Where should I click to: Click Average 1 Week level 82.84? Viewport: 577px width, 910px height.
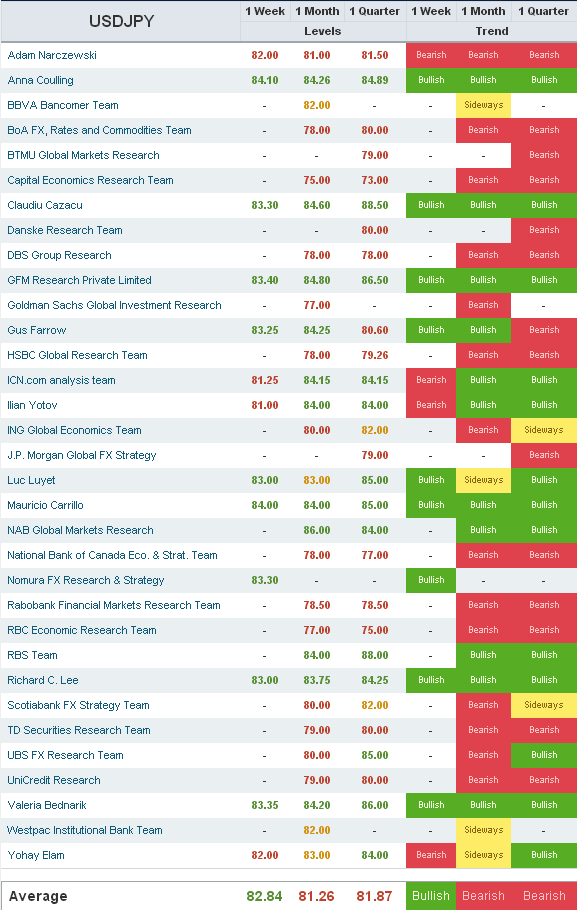tap(264, 896)
